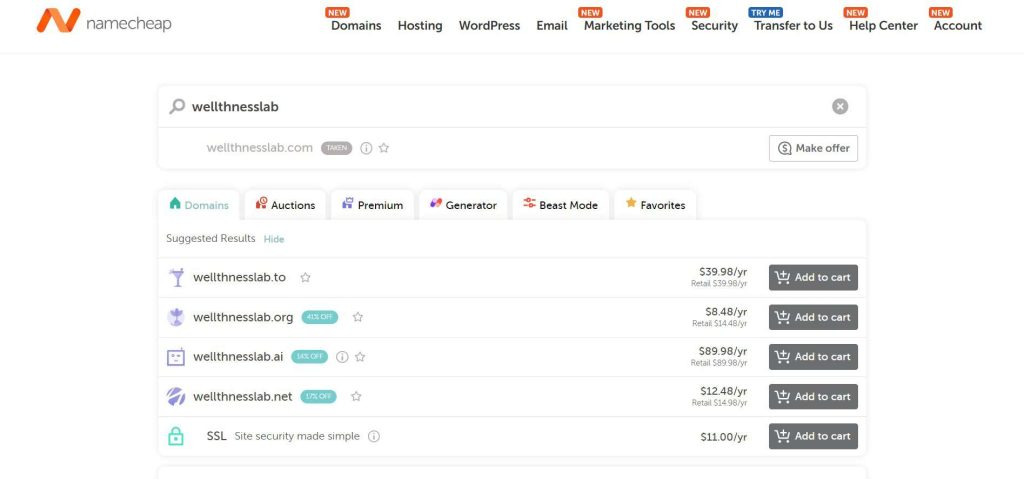Open the Domains nav menu

356,25
